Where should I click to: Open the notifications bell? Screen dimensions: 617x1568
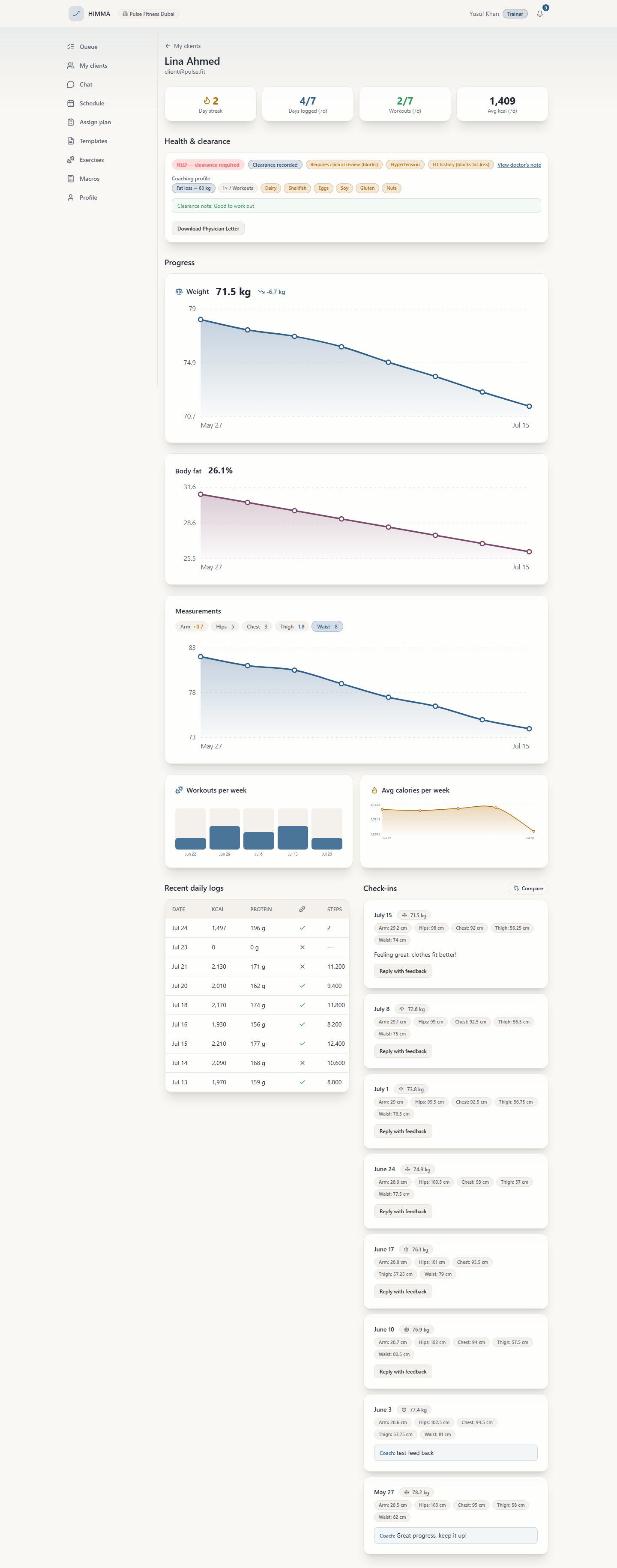(539, 13)
